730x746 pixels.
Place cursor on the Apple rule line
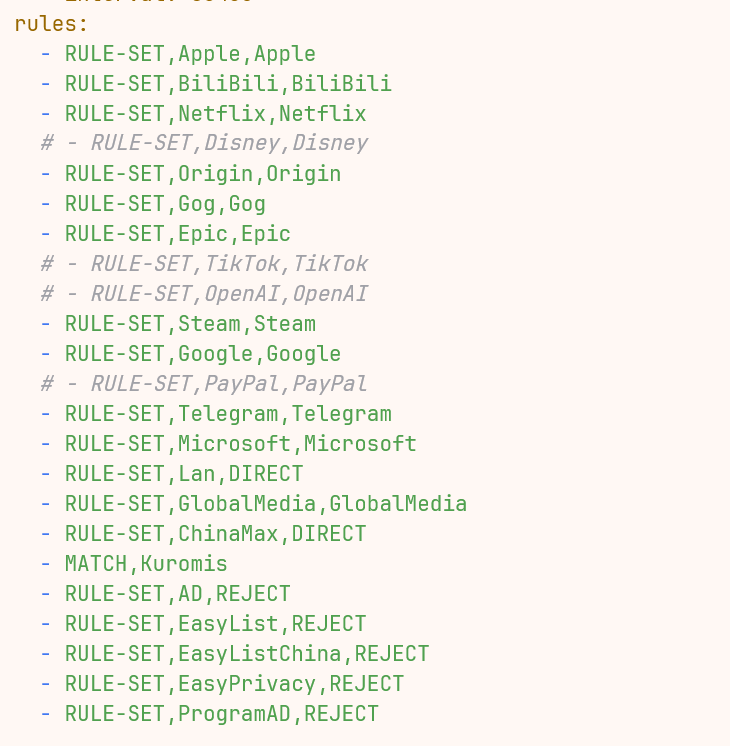(178, 54)
